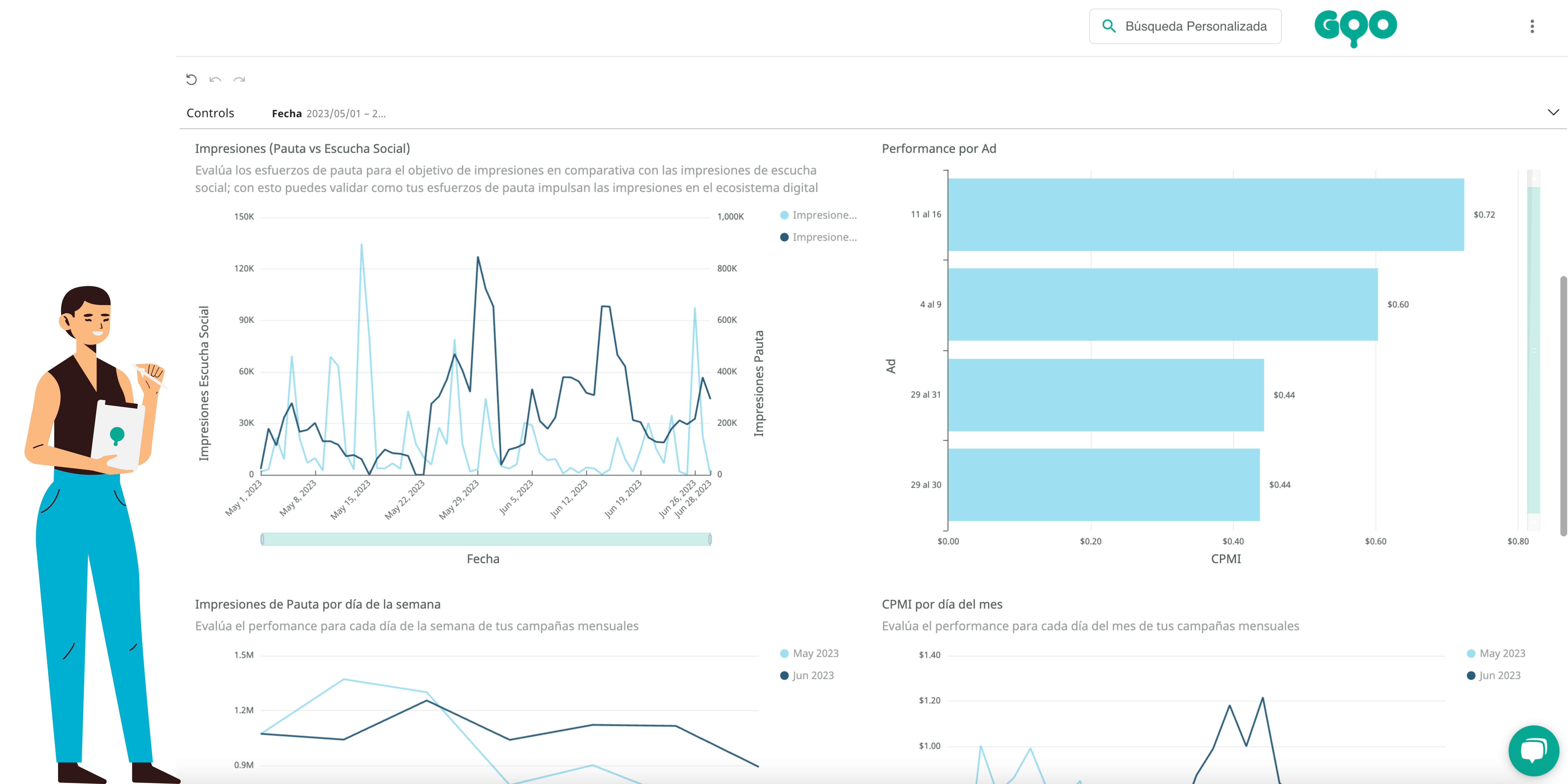Click the 4 al 9 ad bar

click(1163, 304)
